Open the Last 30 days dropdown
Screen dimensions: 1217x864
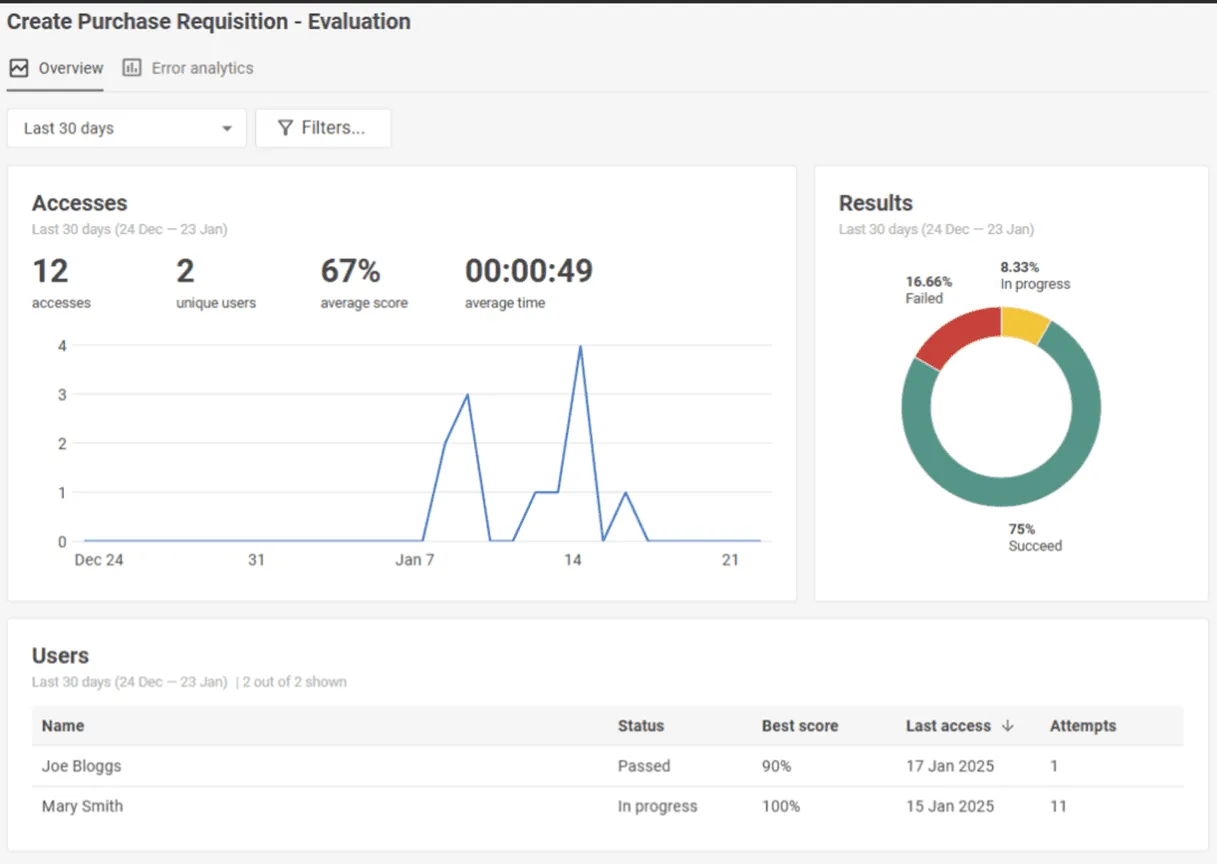tap(126, 128)
